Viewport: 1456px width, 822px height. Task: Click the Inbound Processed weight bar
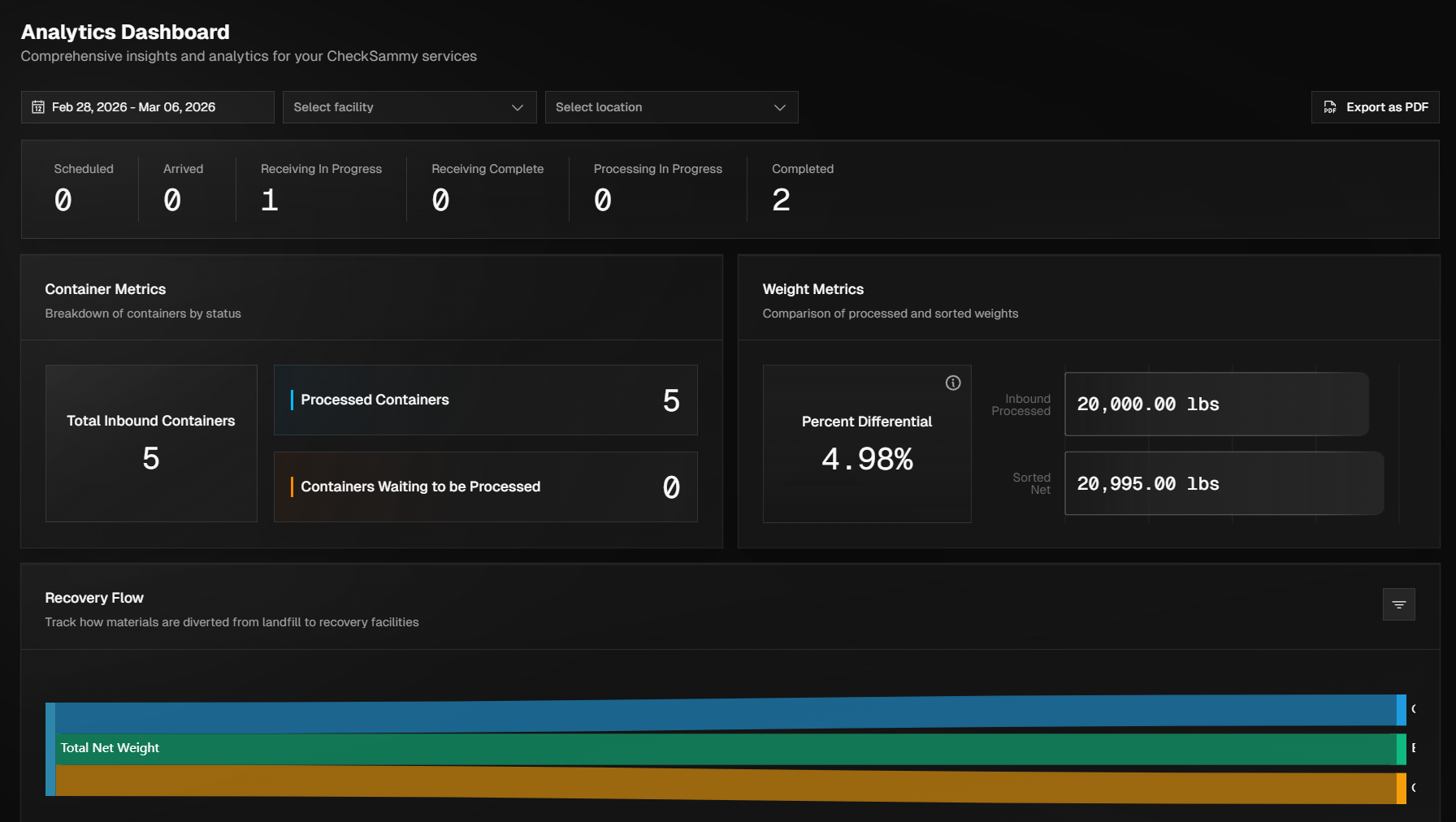[1215, 405]
